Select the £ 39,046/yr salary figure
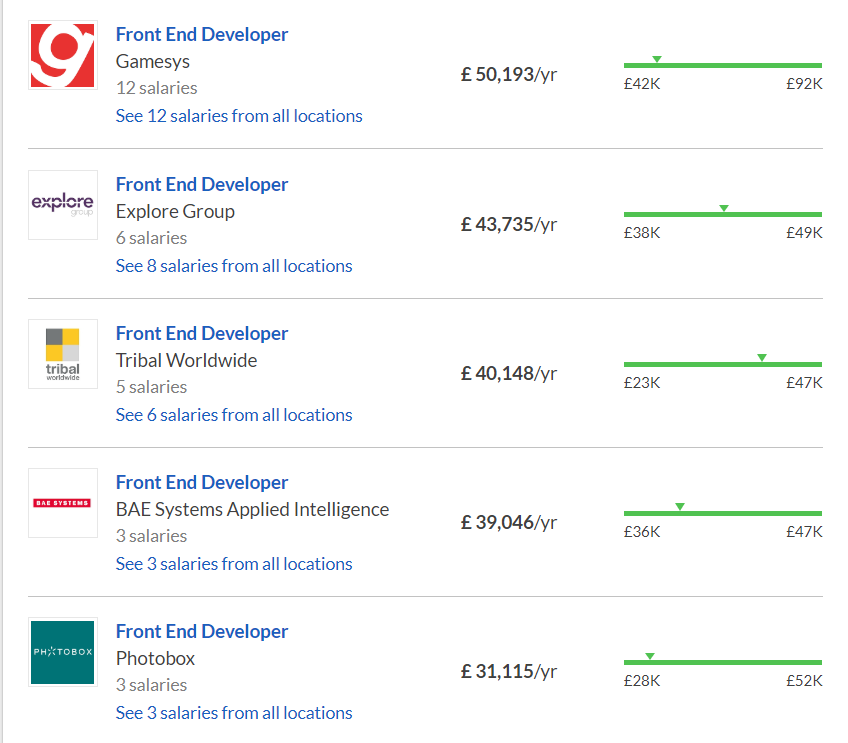 click(x=508, y=522)
